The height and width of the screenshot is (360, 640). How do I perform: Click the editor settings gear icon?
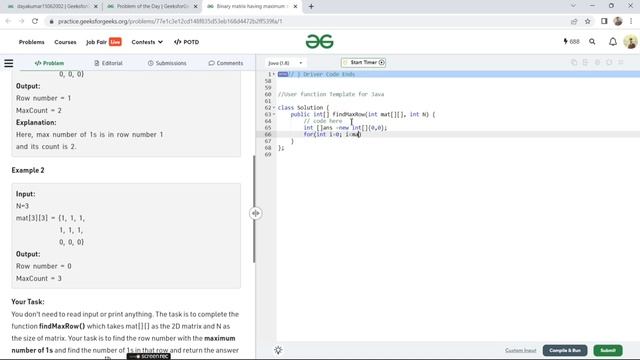[597, 62]
